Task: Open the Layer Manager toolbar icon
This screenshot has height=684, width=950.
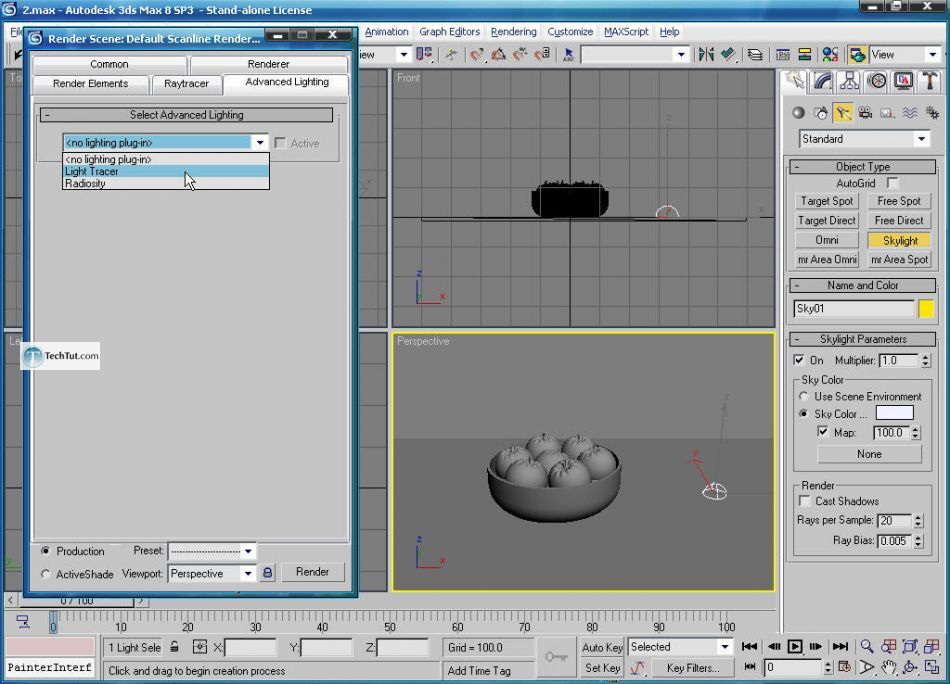Action: pos(755,55)
